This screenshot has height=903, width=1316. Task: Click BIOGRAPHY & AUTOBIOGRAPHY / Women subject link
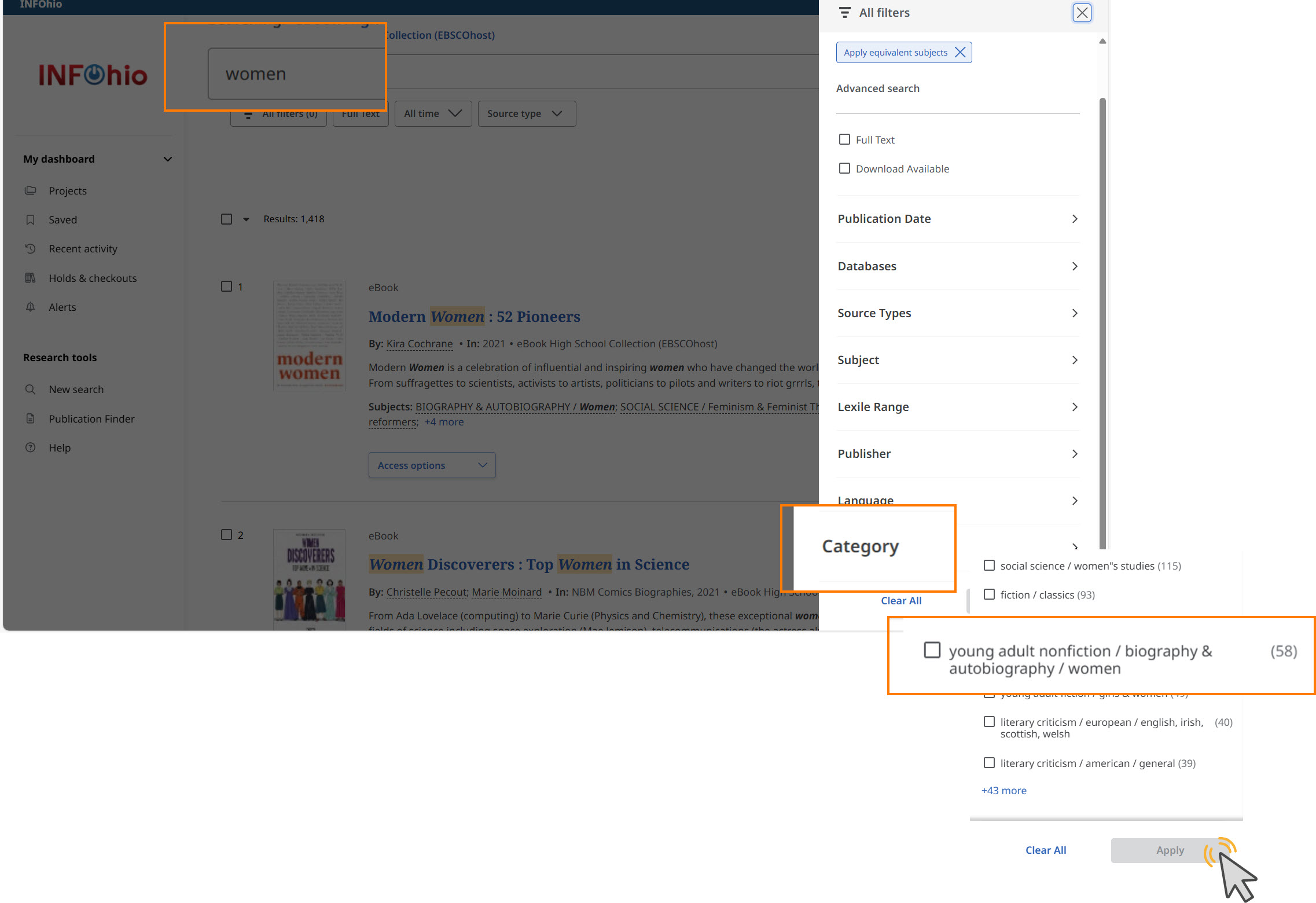[x=515, y=407]
